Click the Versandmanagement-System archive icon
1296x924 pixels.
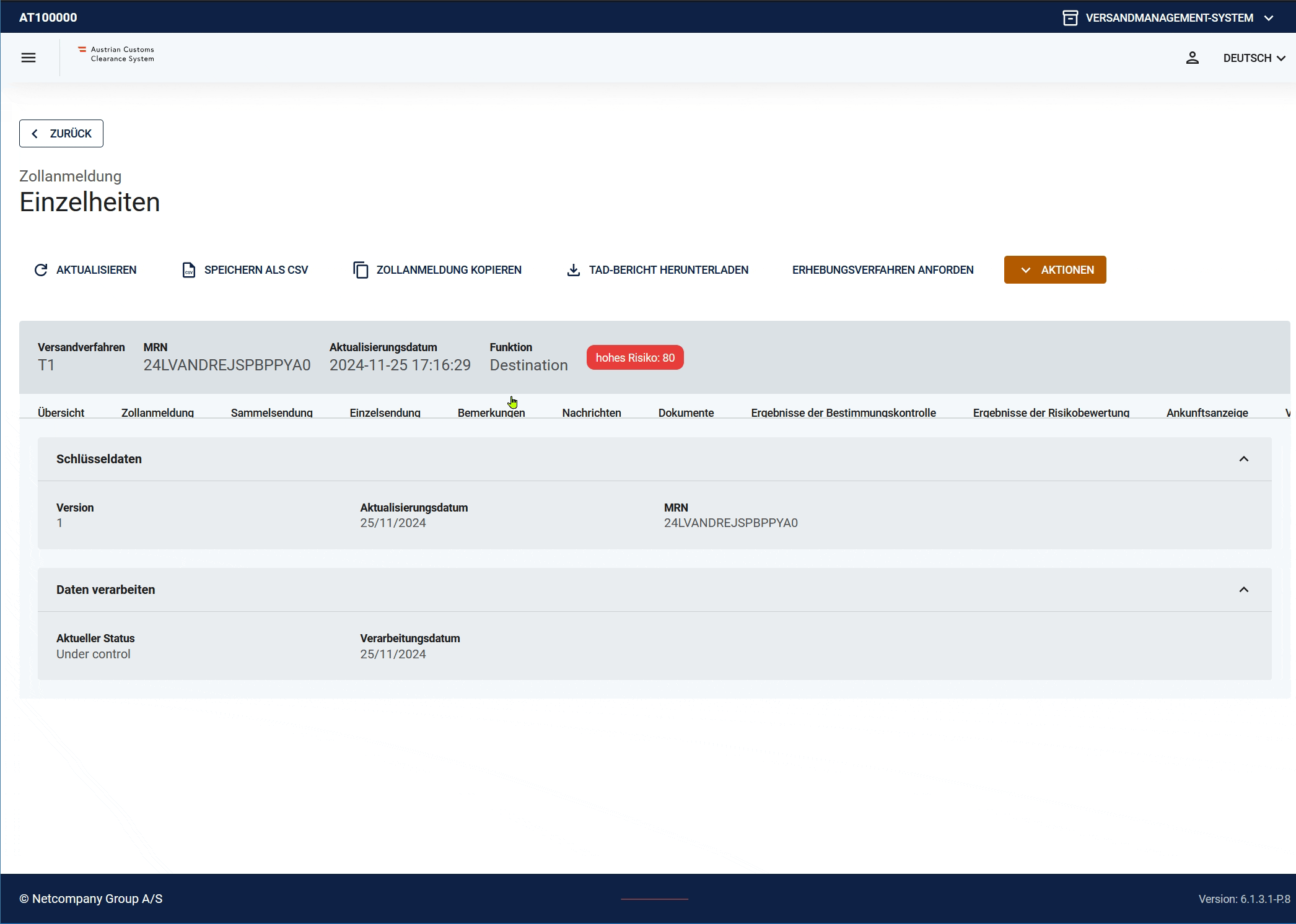1070,18
